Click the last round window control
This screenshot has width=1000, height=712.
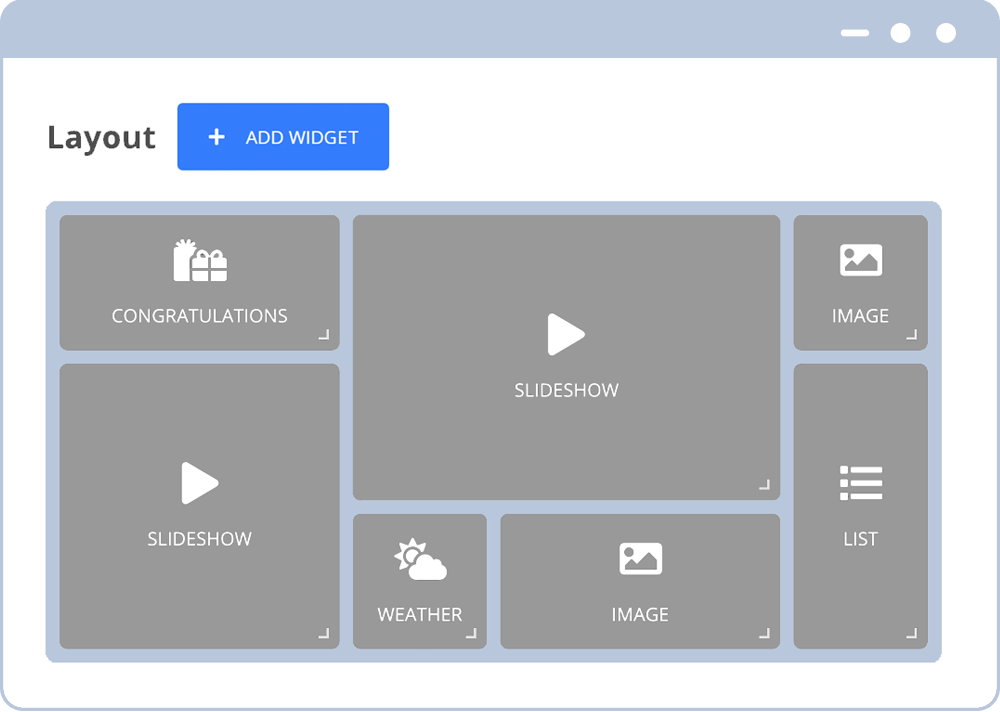(x=946, y=33)
